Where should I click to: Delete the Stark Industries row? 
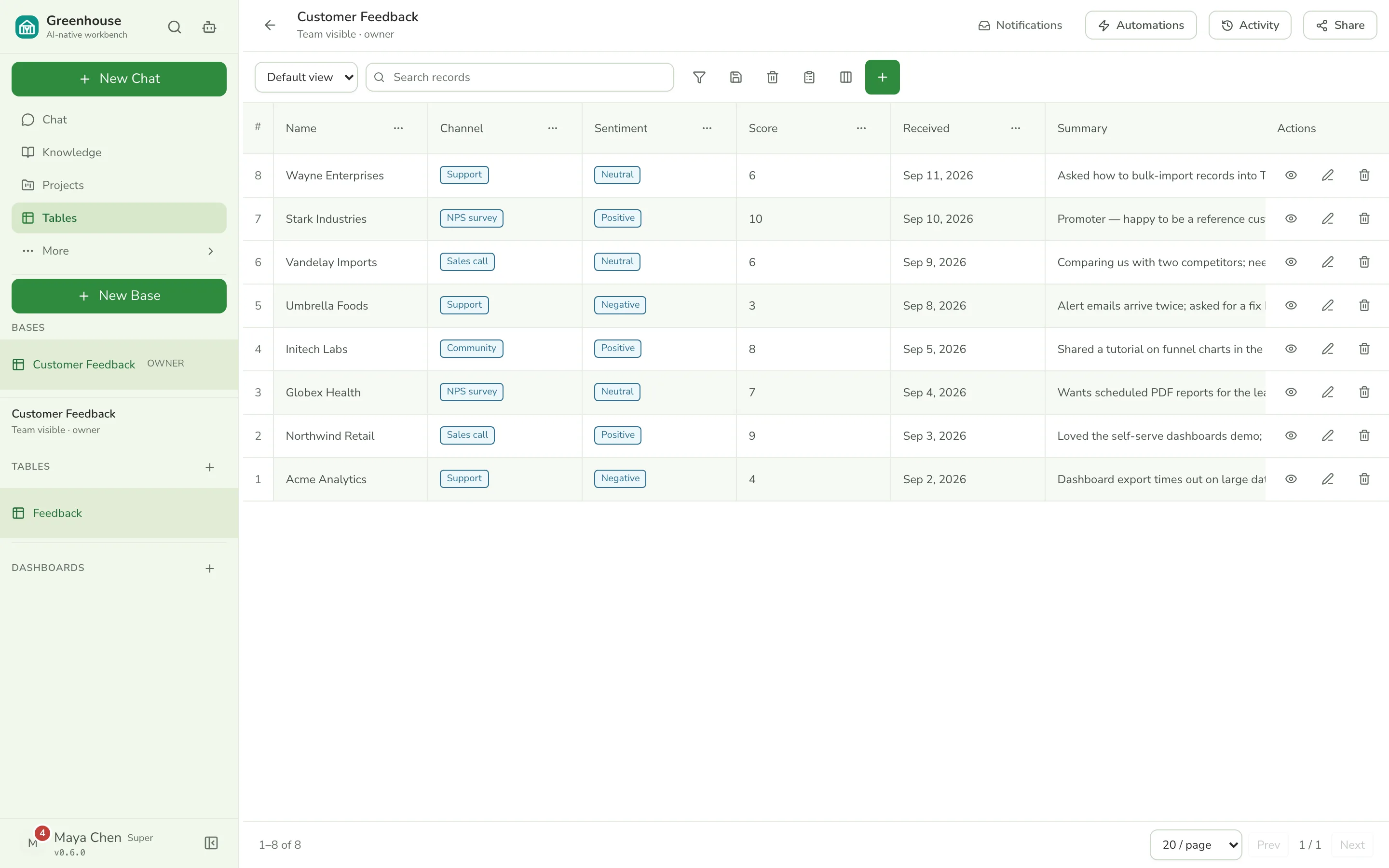click(1364, 219)
